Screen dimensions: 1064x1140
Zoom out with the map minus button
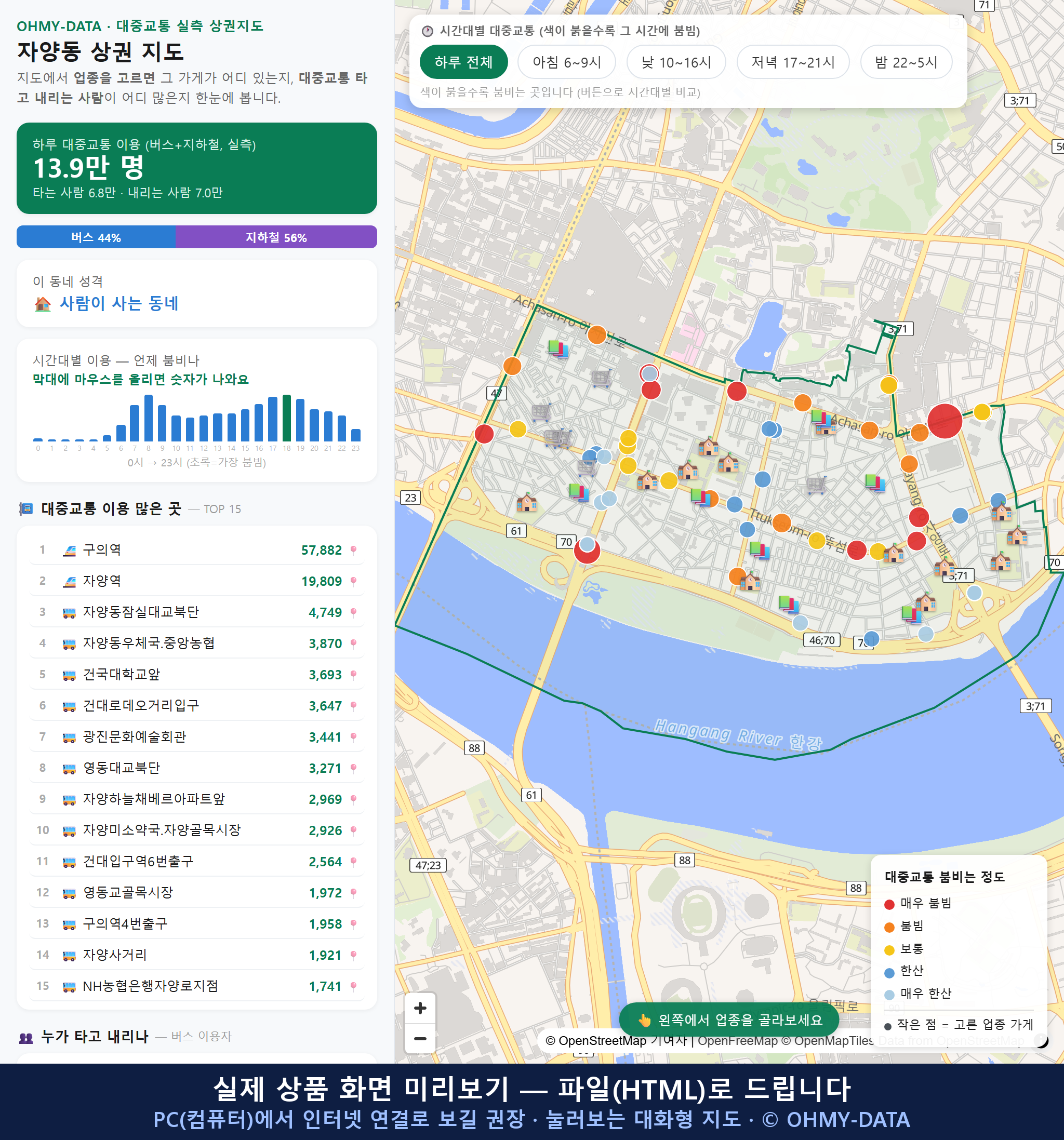[420, 1039]
